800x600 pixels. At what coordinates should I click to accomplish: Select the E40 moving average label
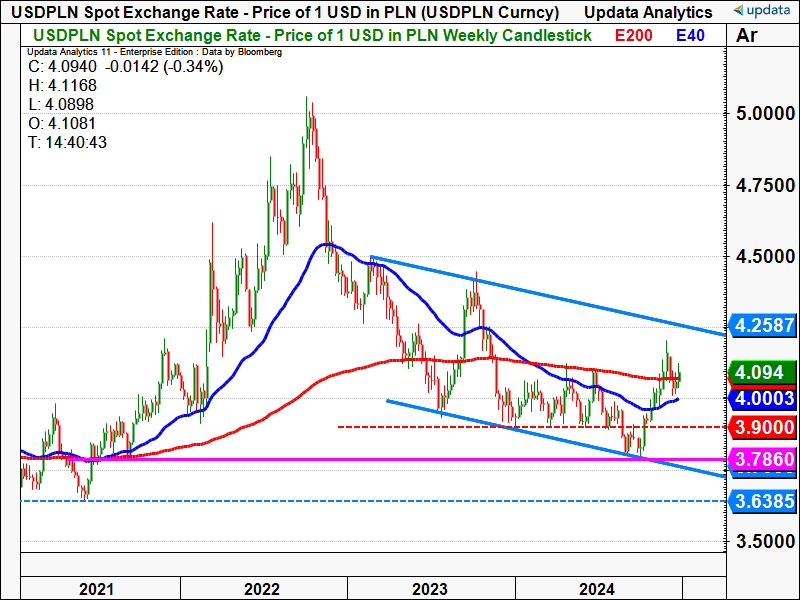(x=690, y=36)
